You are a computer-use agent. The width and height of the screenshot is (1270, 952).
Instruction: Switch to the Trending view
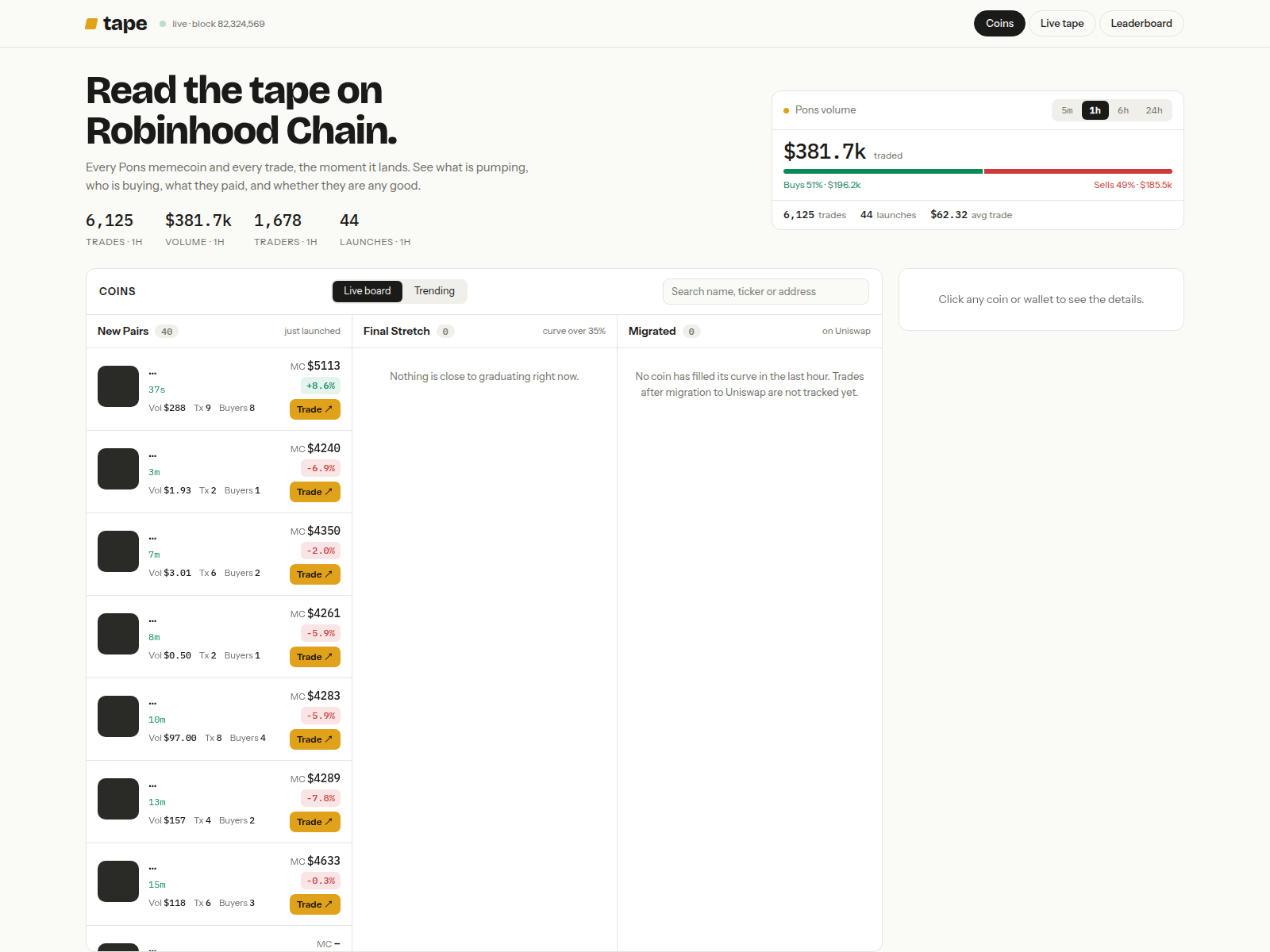434,291
